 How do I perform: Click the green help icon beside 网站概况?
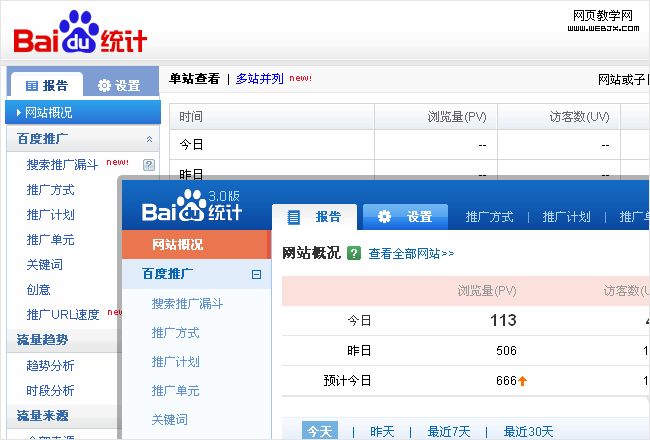(353, 253)
